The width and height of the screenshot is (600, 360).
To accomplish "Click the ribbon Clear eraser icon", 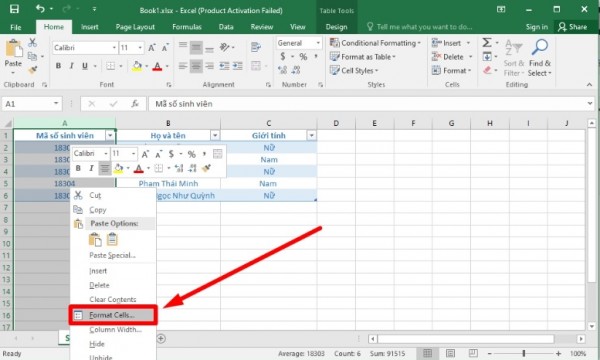I will click(x=487, y=70).
